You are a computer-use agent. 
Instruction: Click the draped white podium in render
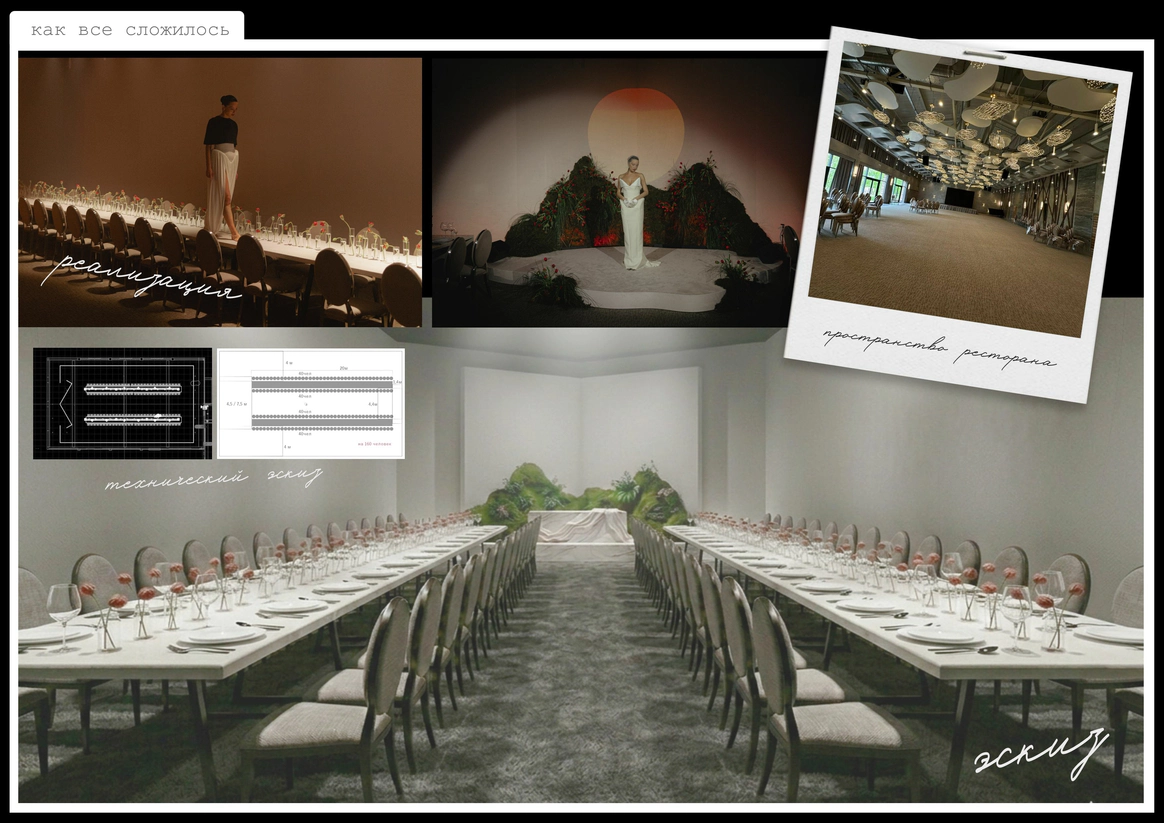(x=585, y=527)
